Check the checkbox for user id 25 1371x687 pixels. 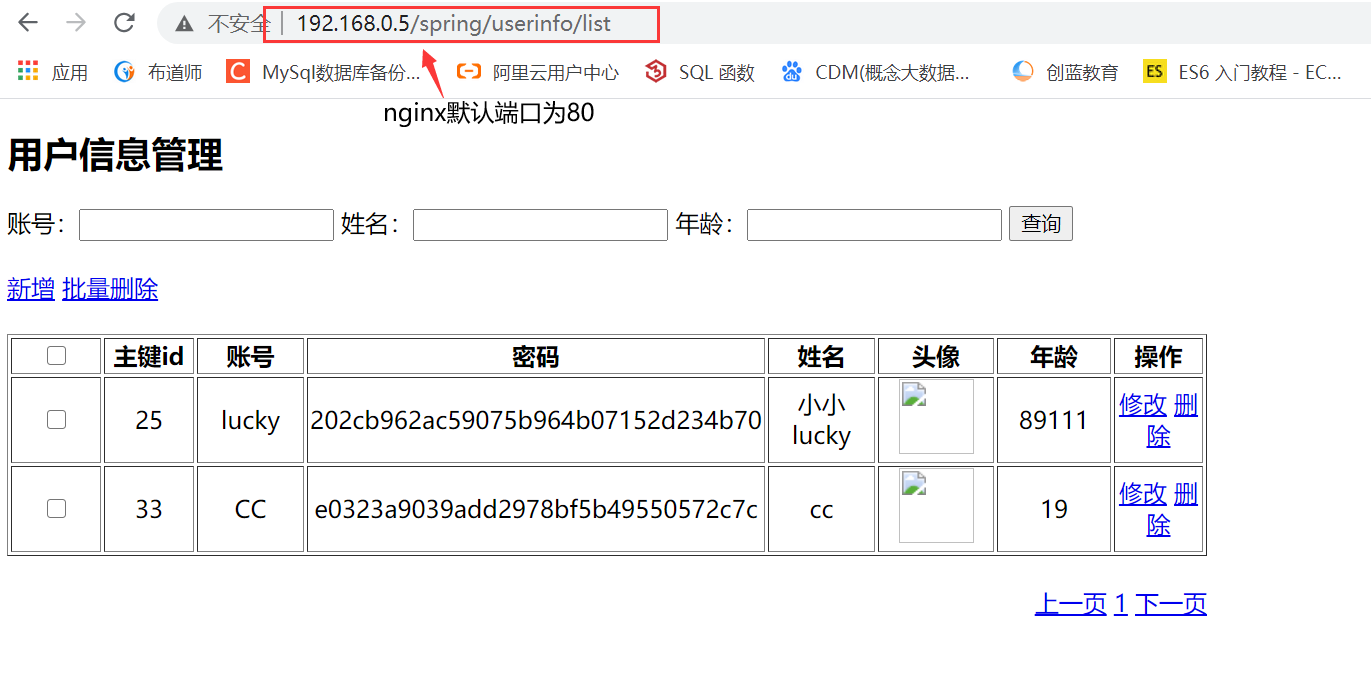click(55, 419)
